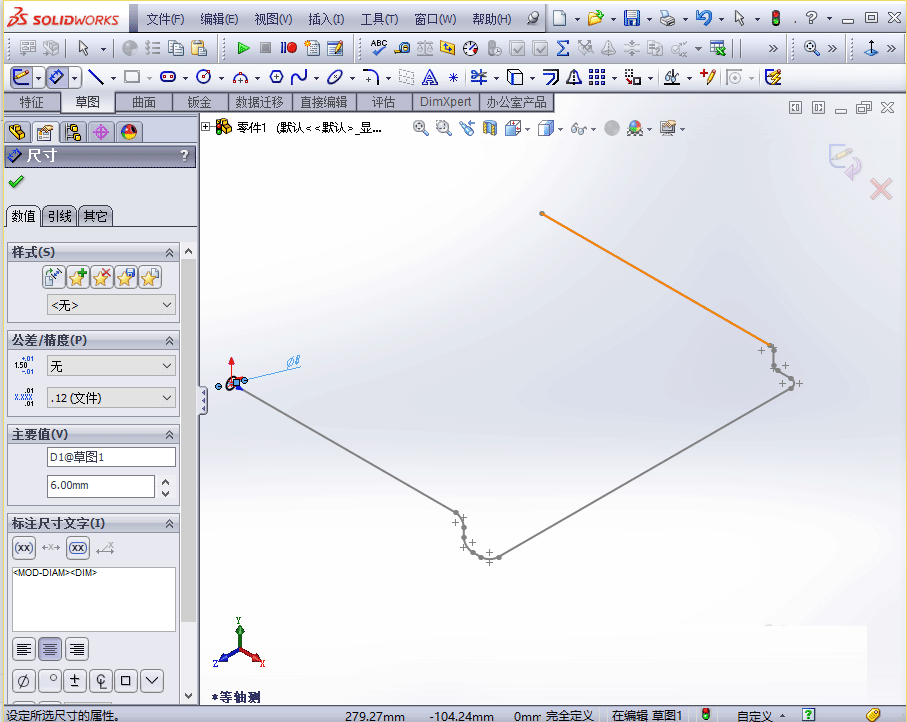Collapse the 样式(S) section
Screen dimensions: 907x722
click(x=167, y=252)
